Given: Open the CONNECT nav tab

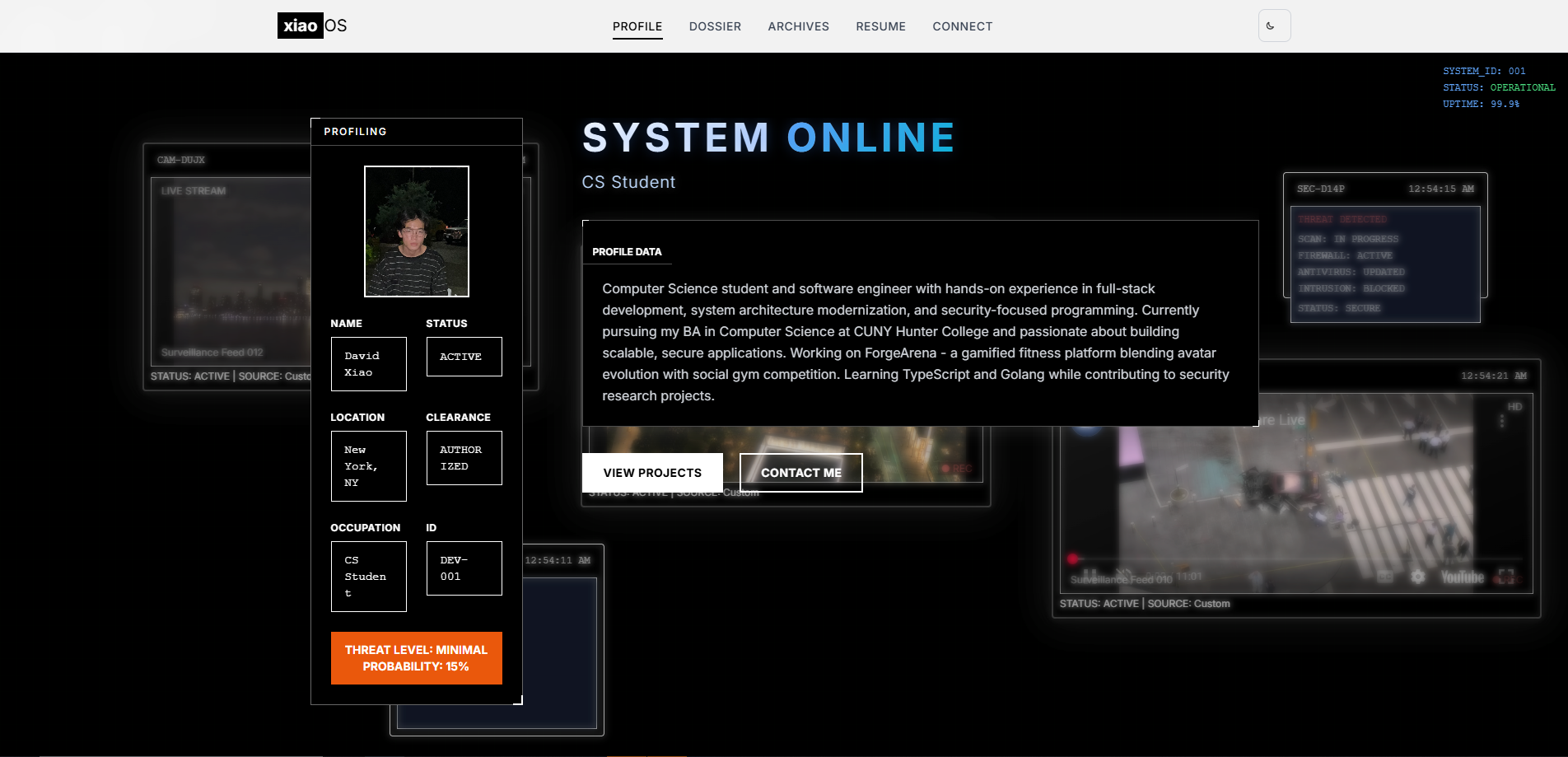Looking at the screenshot, I should click(x=962, y=26).
